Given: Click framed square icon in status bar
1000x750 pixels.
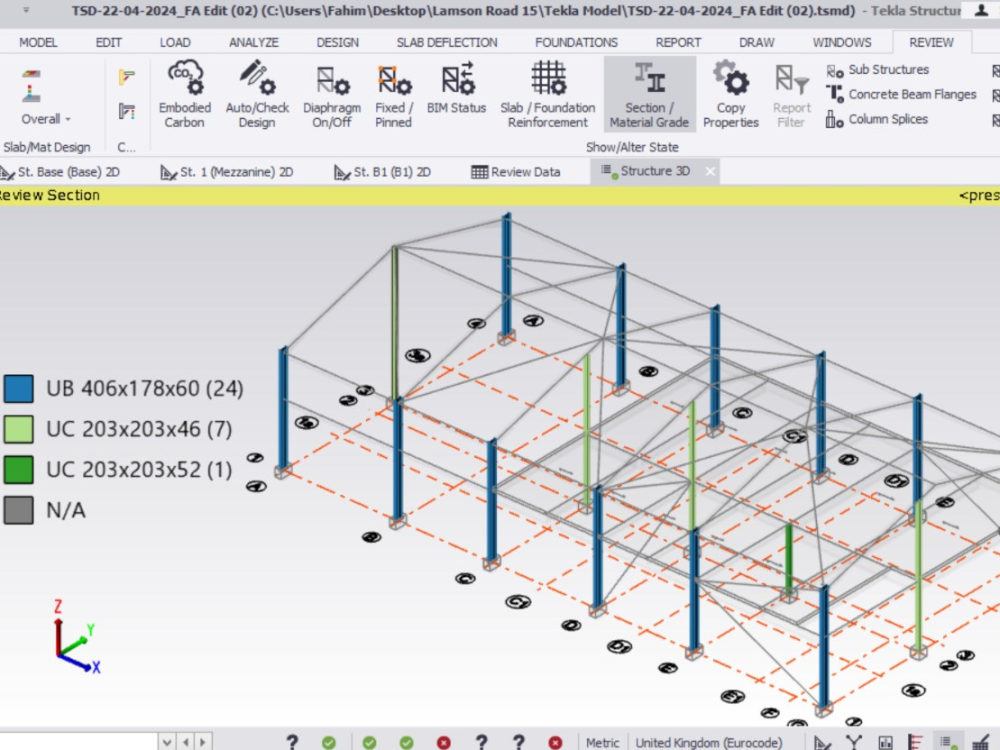Looking at the screenshot, I should click(885, 742).
